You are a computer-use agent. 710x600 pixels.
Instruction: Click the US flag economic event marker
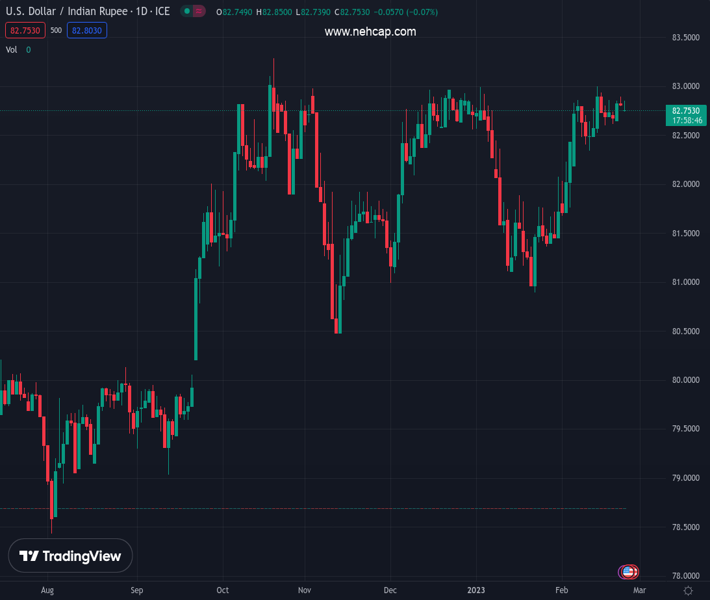[628, 572]
